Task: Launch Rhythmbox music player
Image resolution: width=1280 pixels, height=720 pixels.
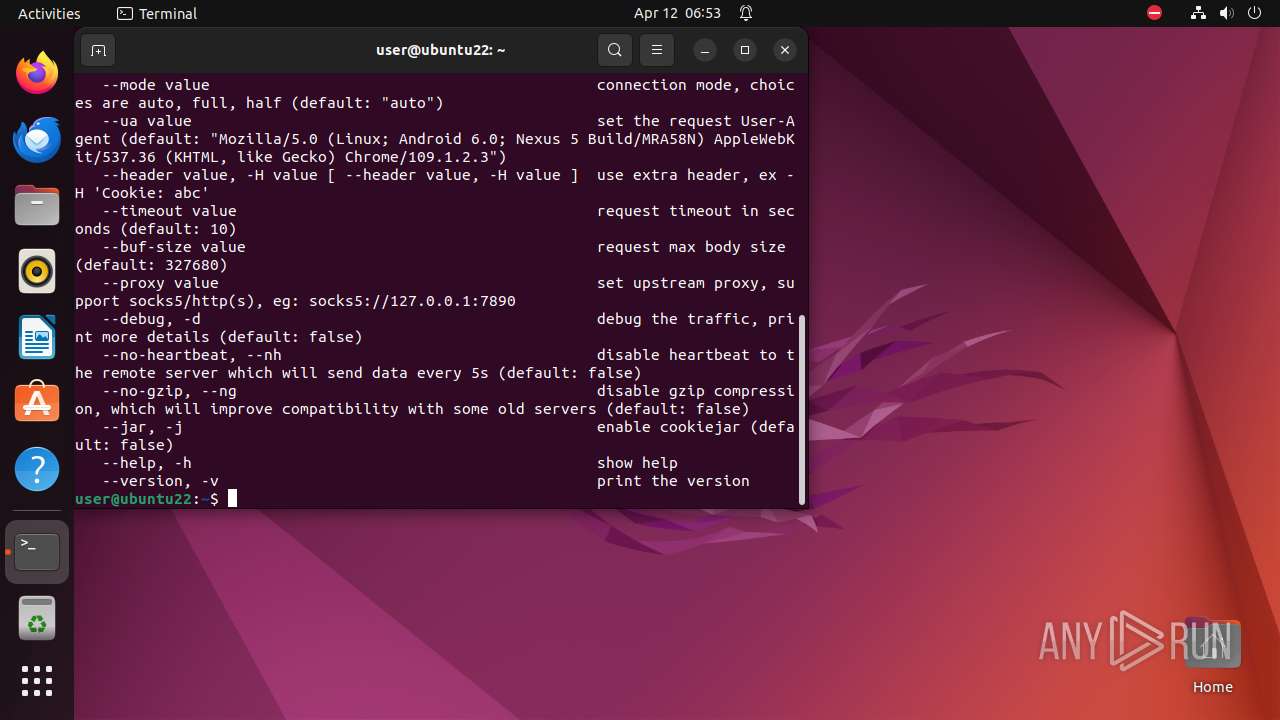Action: coord(37,271)
